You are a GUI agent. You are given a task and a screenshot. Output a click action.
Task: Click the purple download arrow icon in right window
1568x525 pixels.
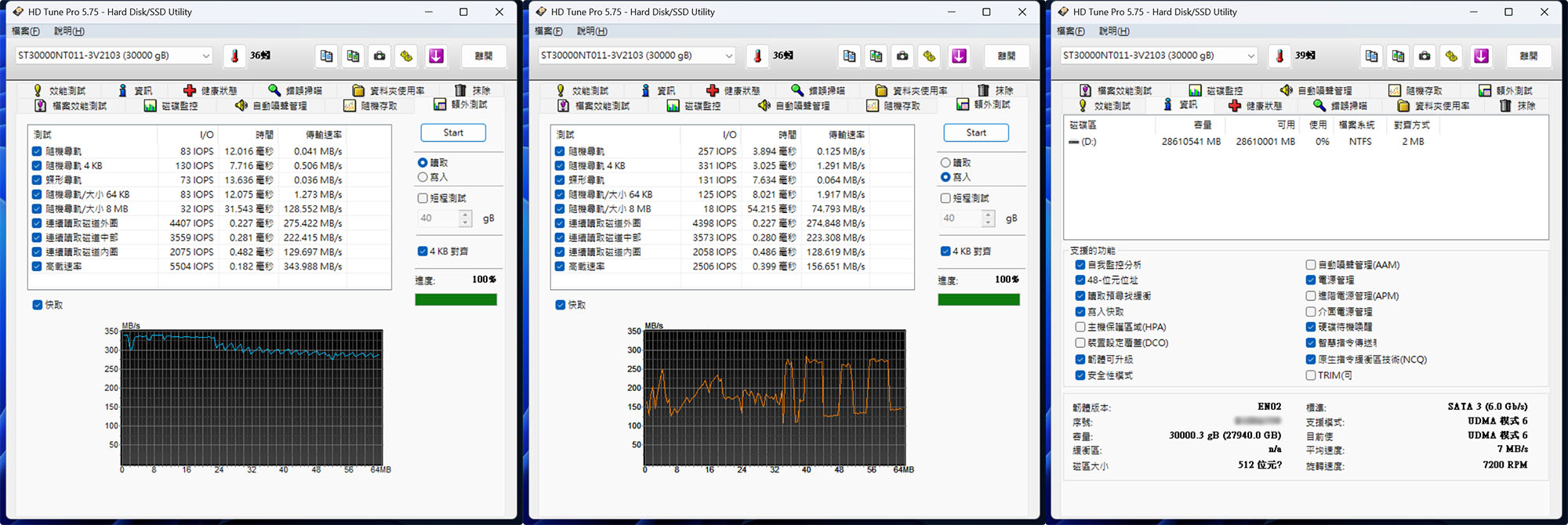(1481, 56)
